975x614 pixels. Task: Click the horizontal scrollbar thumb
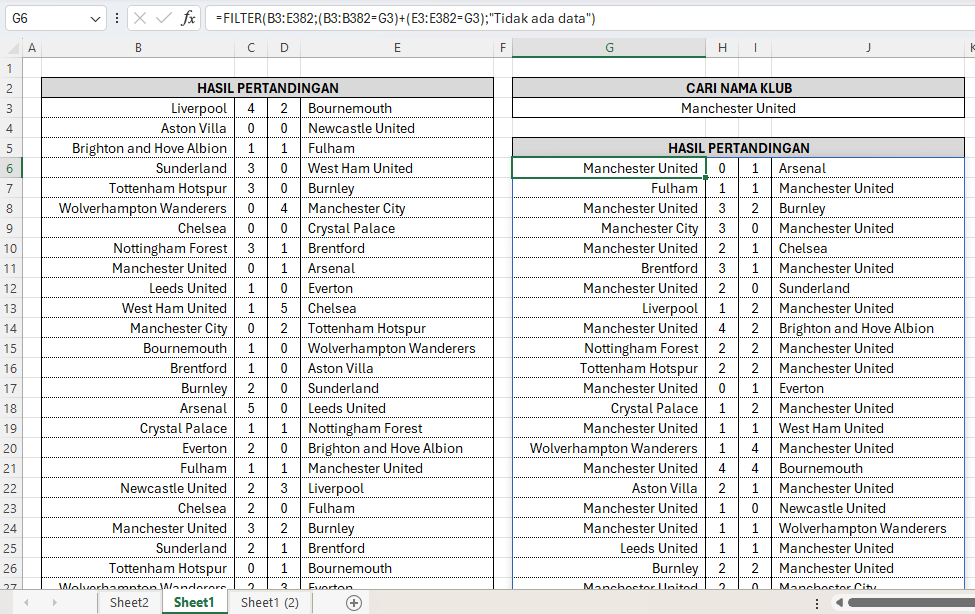pos(911,602)
